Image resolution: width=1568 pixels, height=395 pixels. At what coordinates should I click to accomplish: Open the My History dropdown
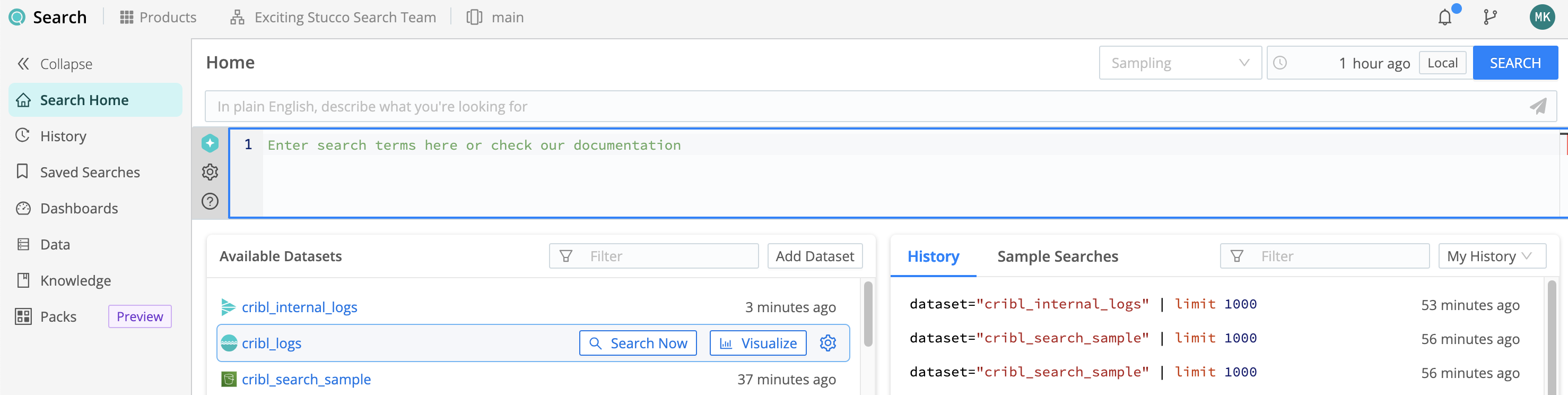coord(1491,256)
